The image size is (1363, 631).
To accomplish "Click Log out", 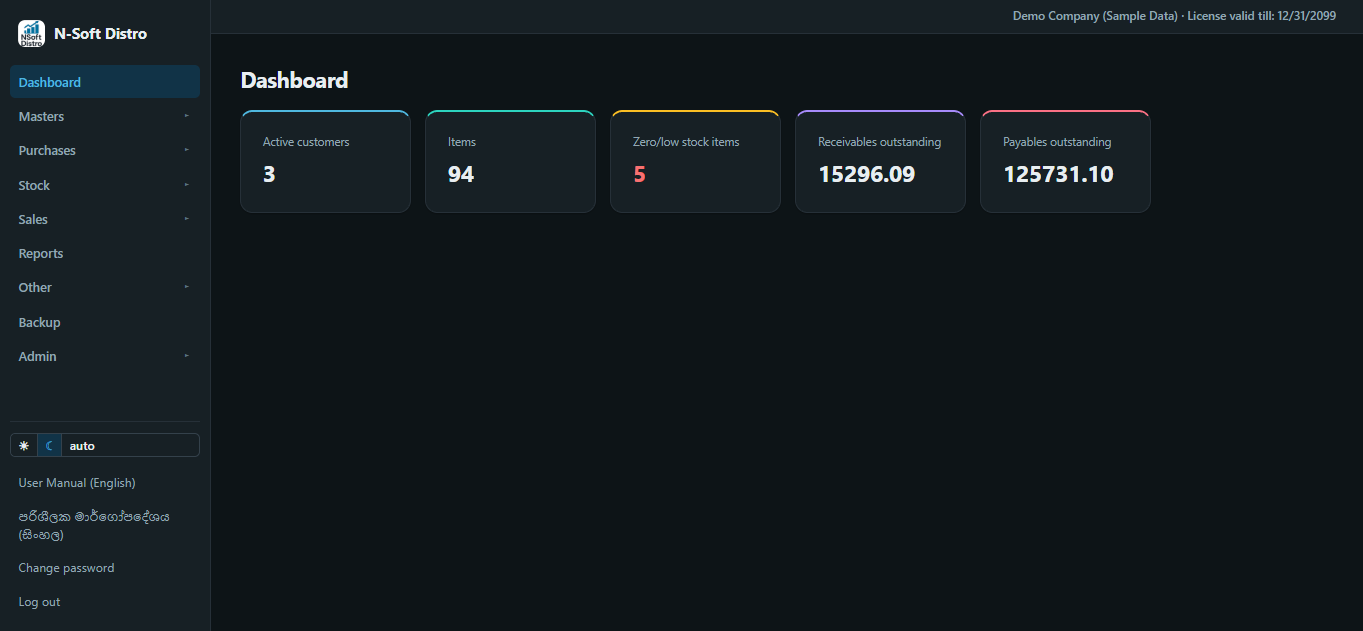I will click(39, 602).
